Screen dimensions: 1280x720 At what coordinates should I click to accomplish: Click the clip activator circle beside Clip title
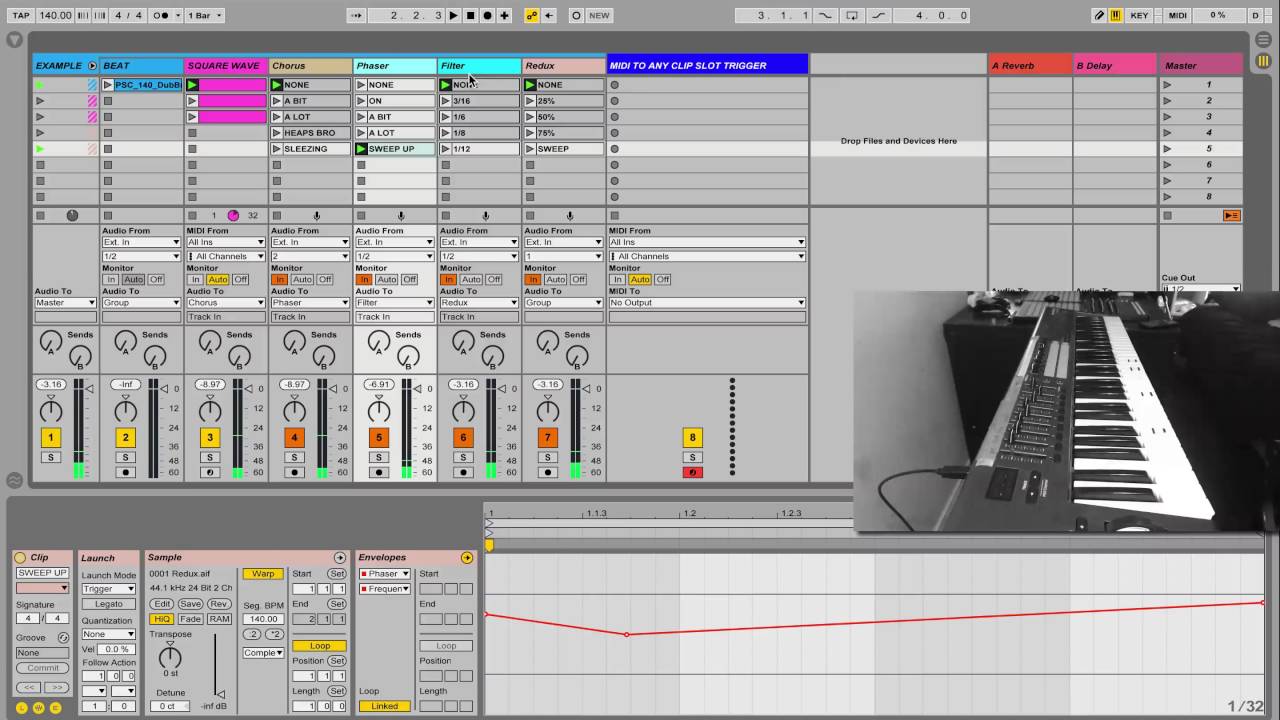(20, 558)
